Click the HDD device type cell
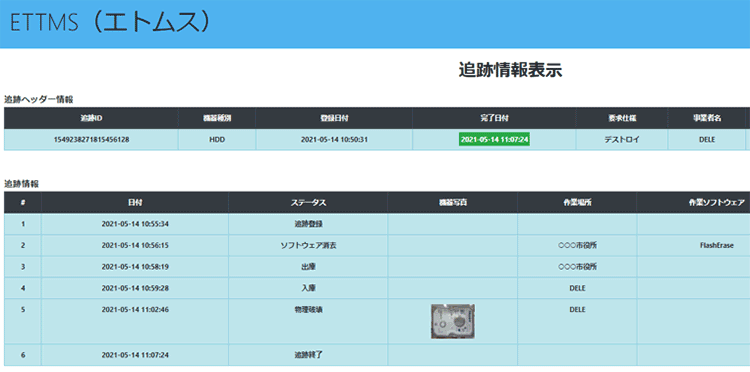Screen dimensions: 750x372 click(217, 140)
